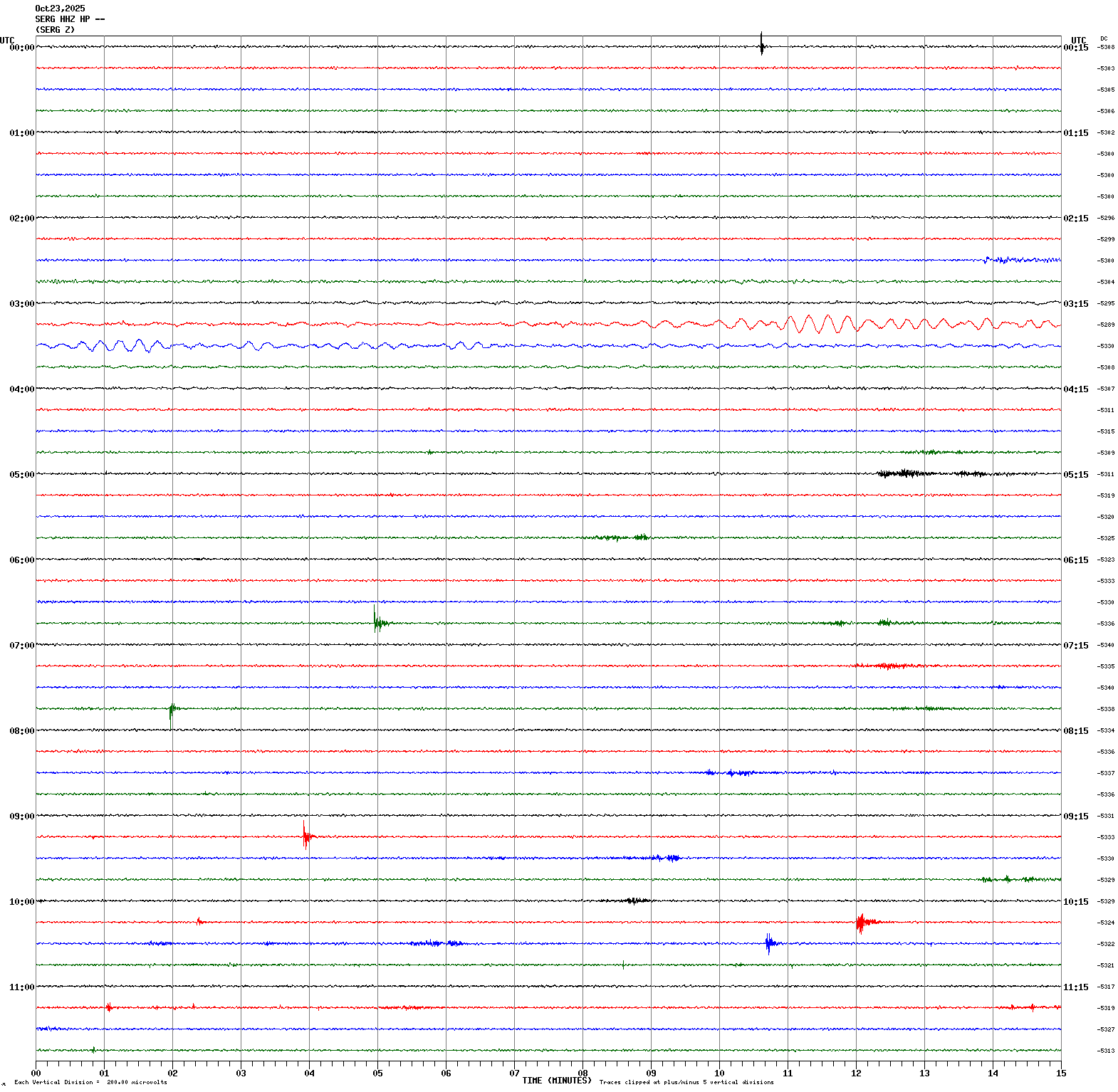Select the SERG HHZ HP station header

pyautogui.click(x=70, y=19)
